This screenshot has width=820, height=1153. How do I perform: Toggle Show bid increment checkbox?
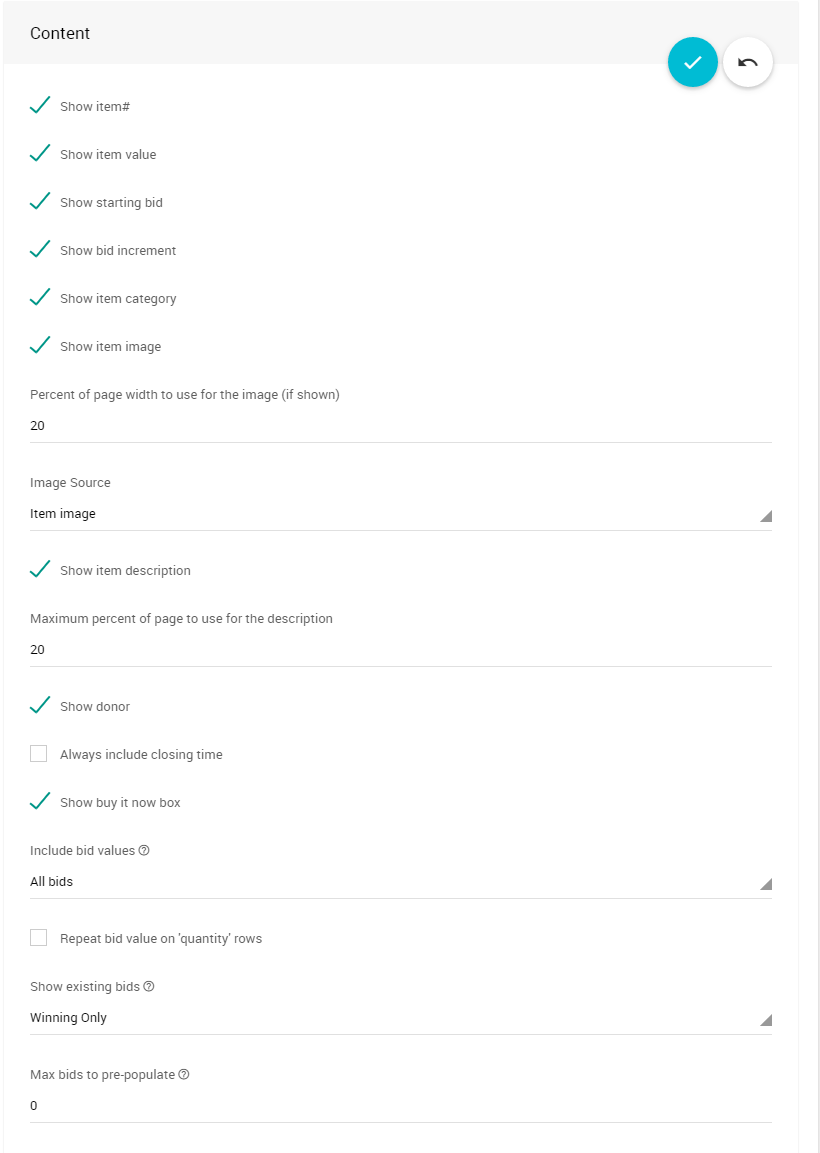coord(39,250)
